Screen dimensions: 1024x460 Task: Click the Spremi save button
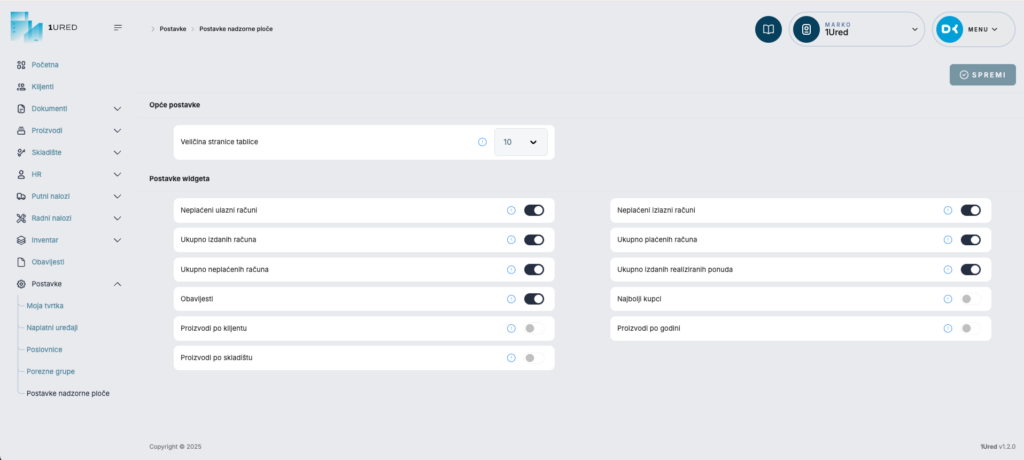coord(982,75)
